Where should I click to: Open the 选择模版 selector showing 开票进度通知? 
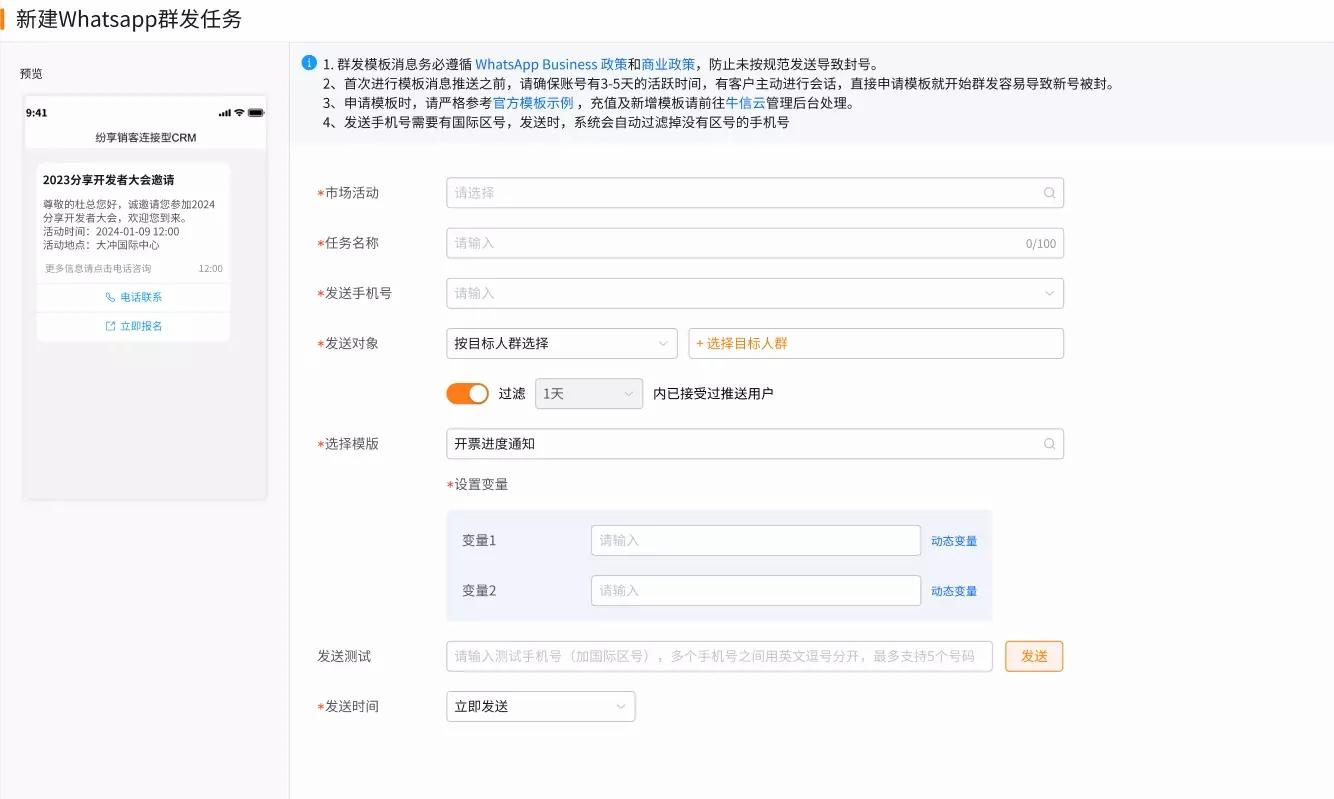pos(755,443)
